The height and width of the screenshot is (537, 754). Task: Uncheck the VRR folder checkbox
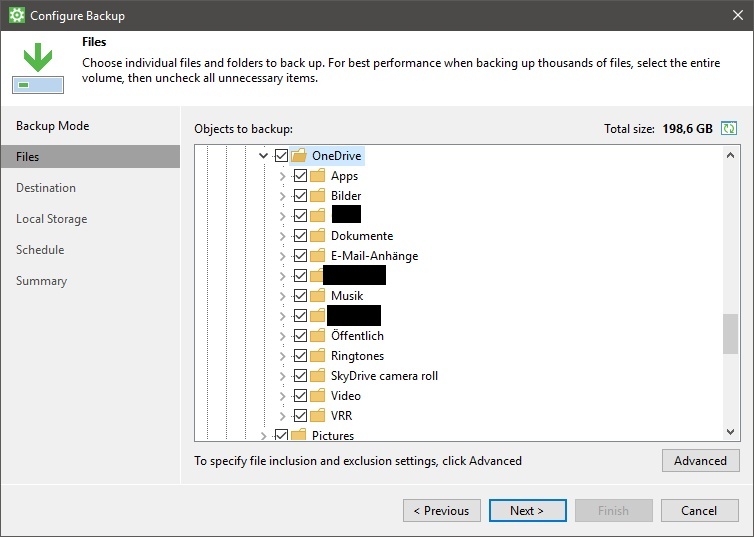pyautogui.click(x=300, y=415)
